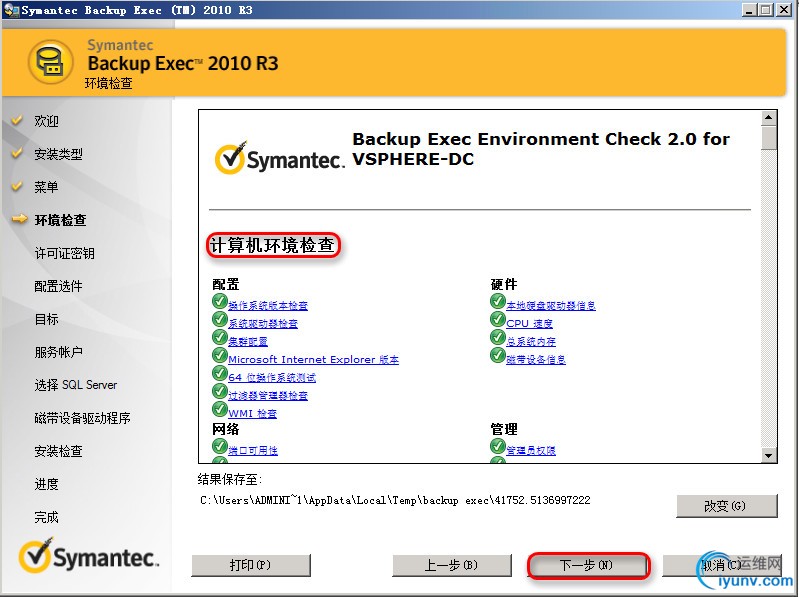Image resolution: width=799 pixels, height=597 pixels.
Task: Click the 网络 section heading
Action: [226, 429]
